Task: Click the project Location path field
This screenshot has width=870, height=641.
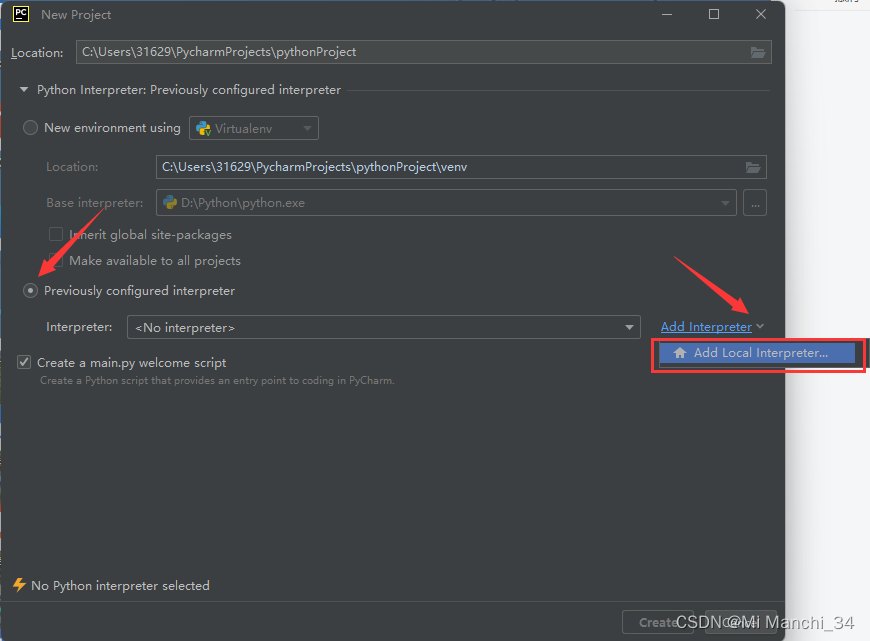Action: (423, 52)
